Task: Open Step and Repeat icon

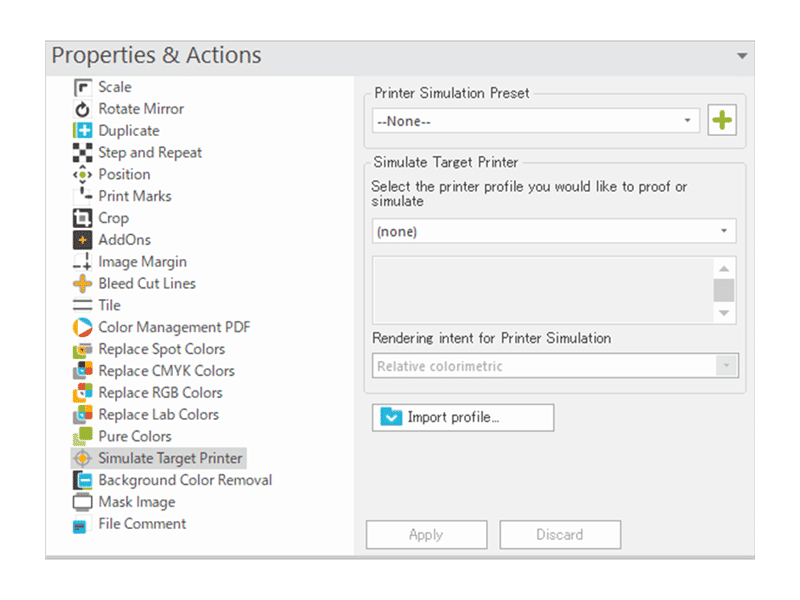Action: pos(83,153)
